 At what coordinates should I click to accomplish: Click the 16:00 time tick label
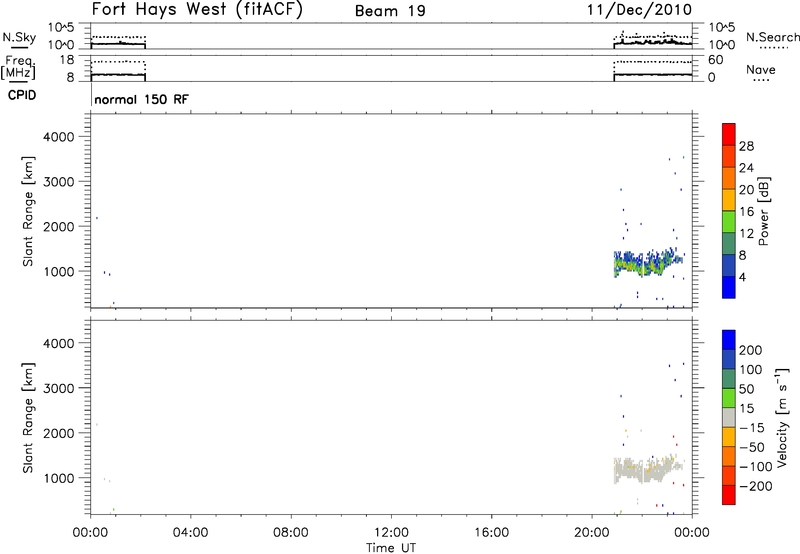(491, 533)
